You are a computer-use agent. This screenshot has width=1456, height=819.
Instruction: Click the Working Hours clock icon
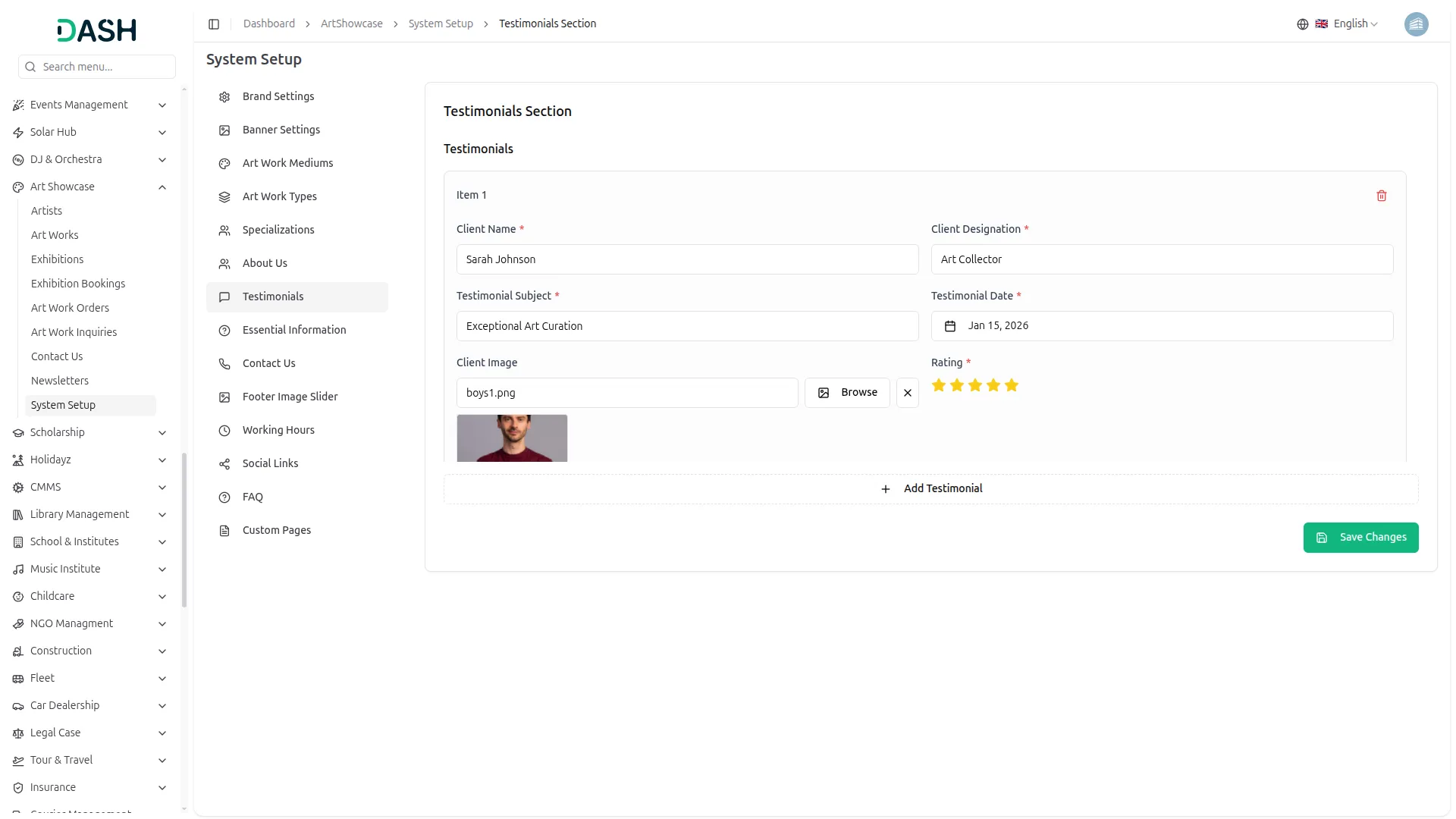pyautogui.click(x=224, y=431)
